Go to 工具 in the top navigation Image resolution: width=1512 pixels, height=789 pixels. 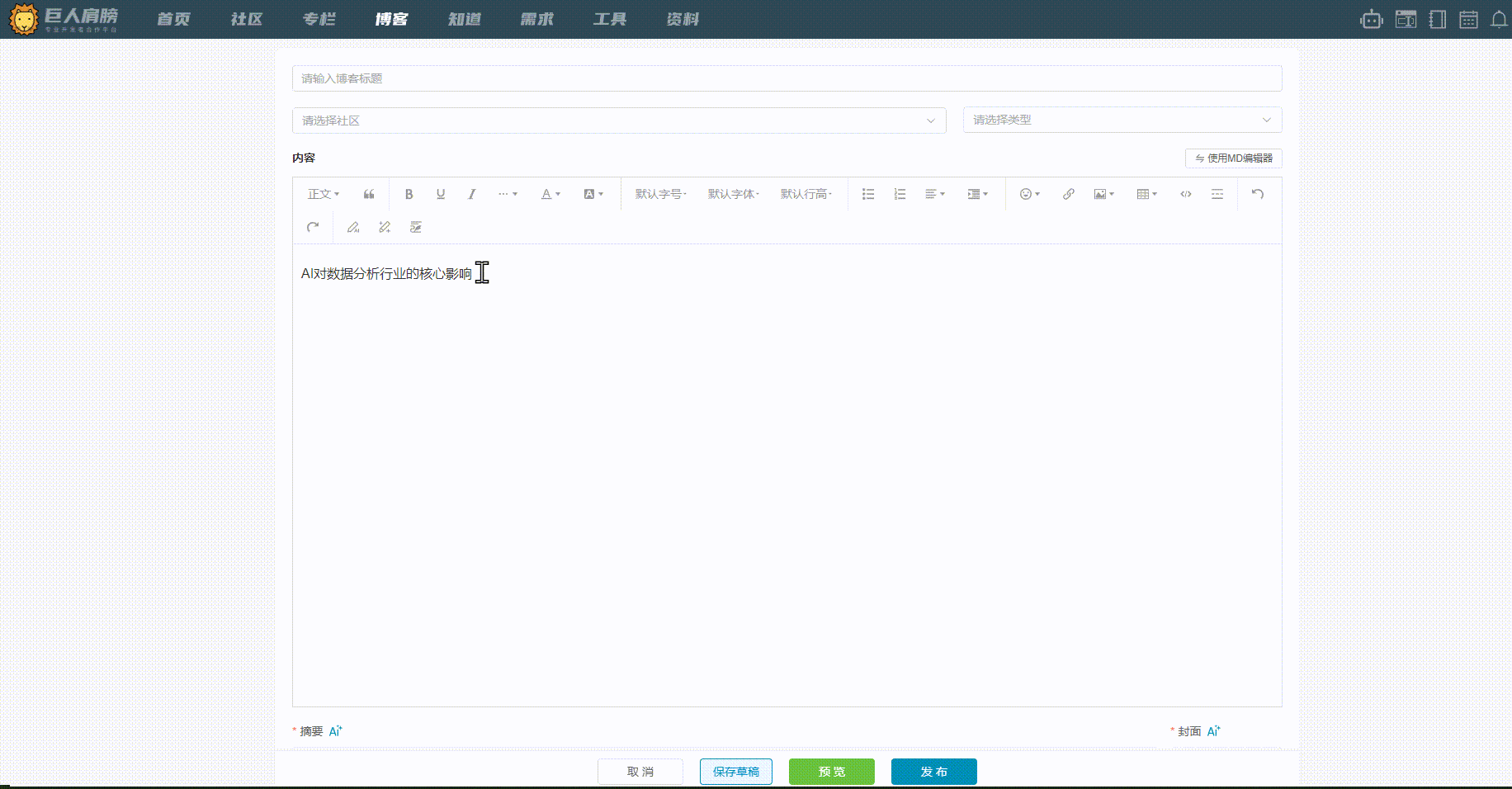click(x=609, y=19)
